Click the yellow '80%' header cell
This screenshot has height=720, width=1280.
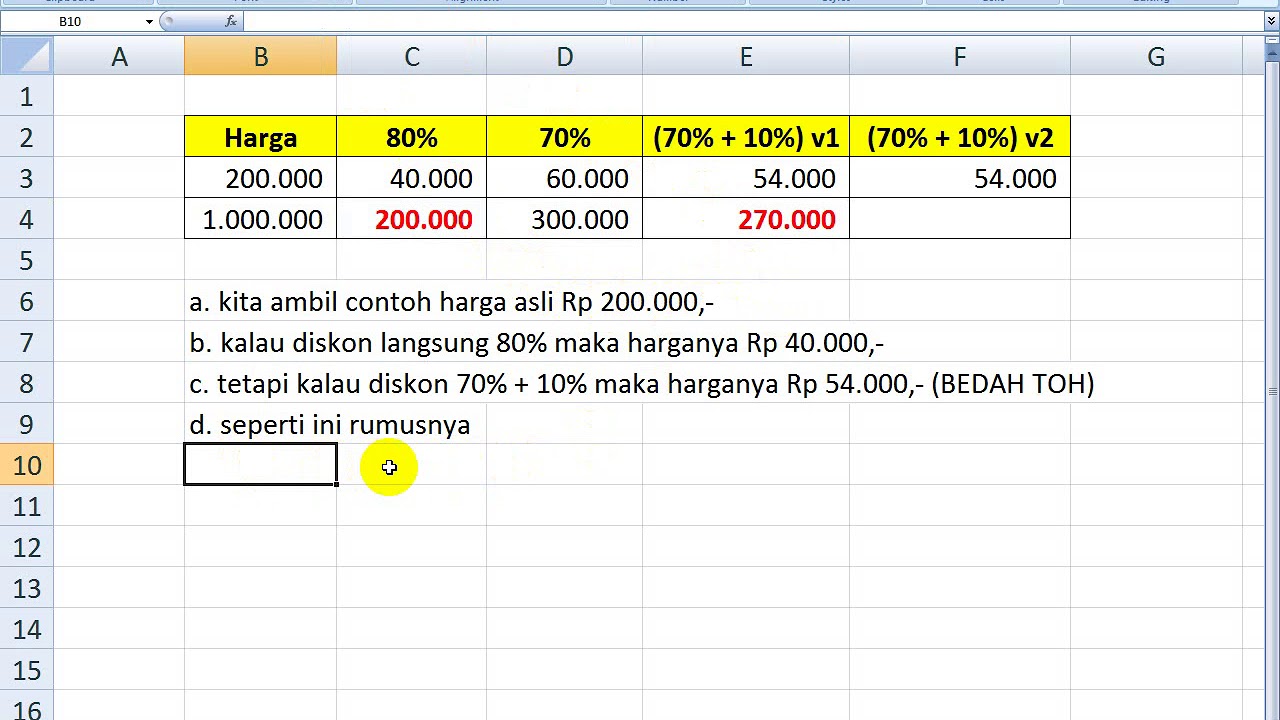pyautogui.click(x=411, y=137)
